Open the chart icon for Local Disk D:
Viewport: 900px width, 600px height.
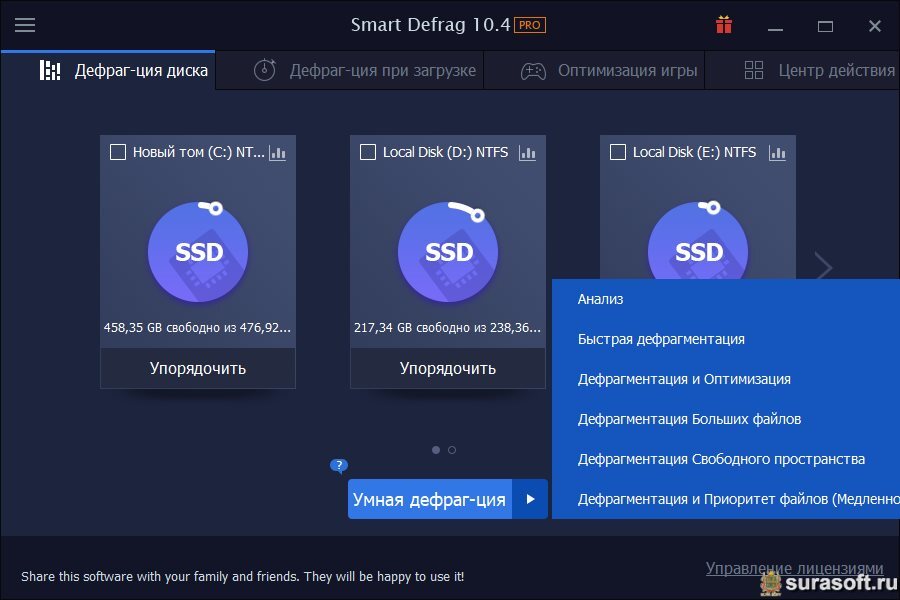coord(527,153)
